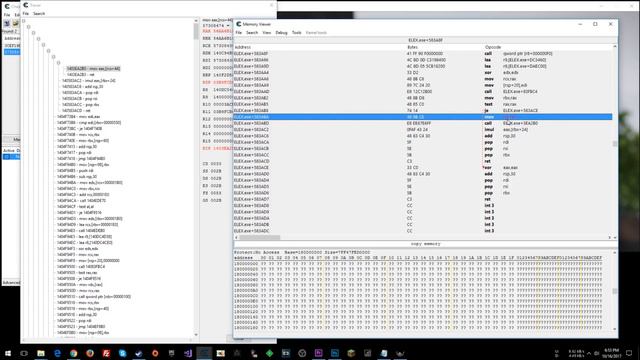Click the Tracer tree scroll down arrow

(x=196, y=335)
